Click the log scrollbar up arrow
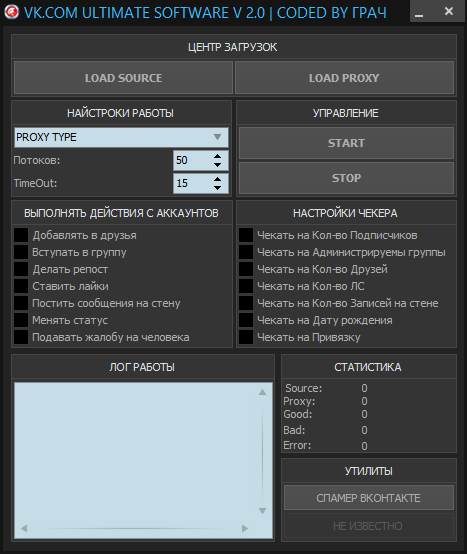The width and height of the screenshot is (467, 554). coord(262,392)
